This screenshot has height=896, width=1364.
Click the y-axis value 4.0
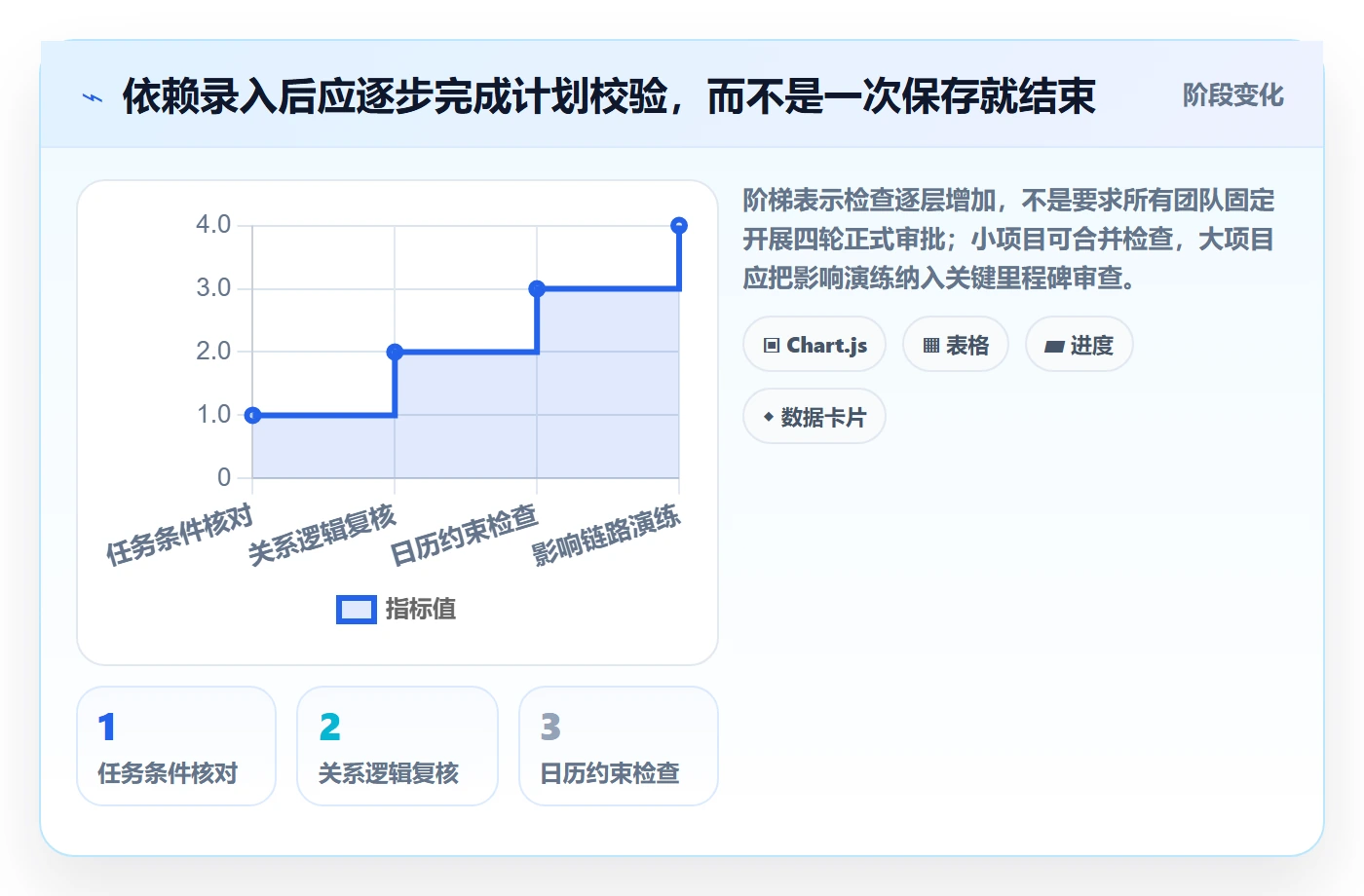pos(213,225)
